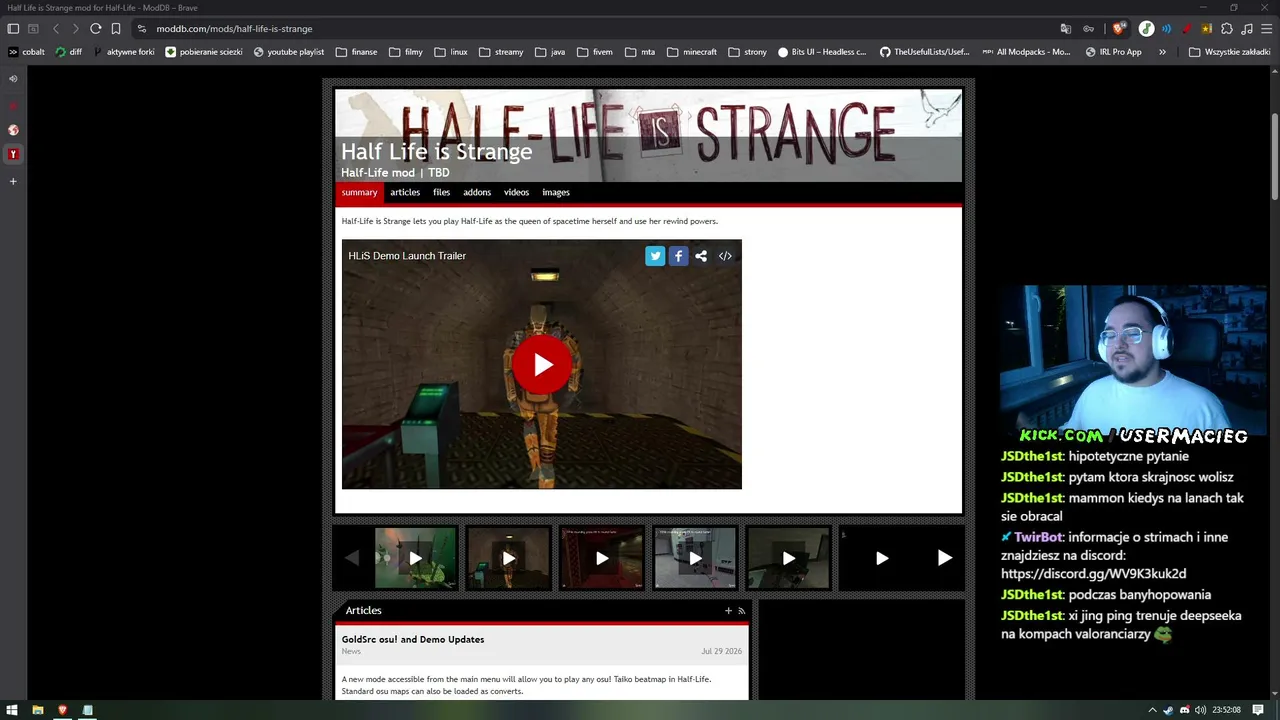Select the muted speaker tab in sidebar
1280x720 pixels.
[x=13, y=79]
